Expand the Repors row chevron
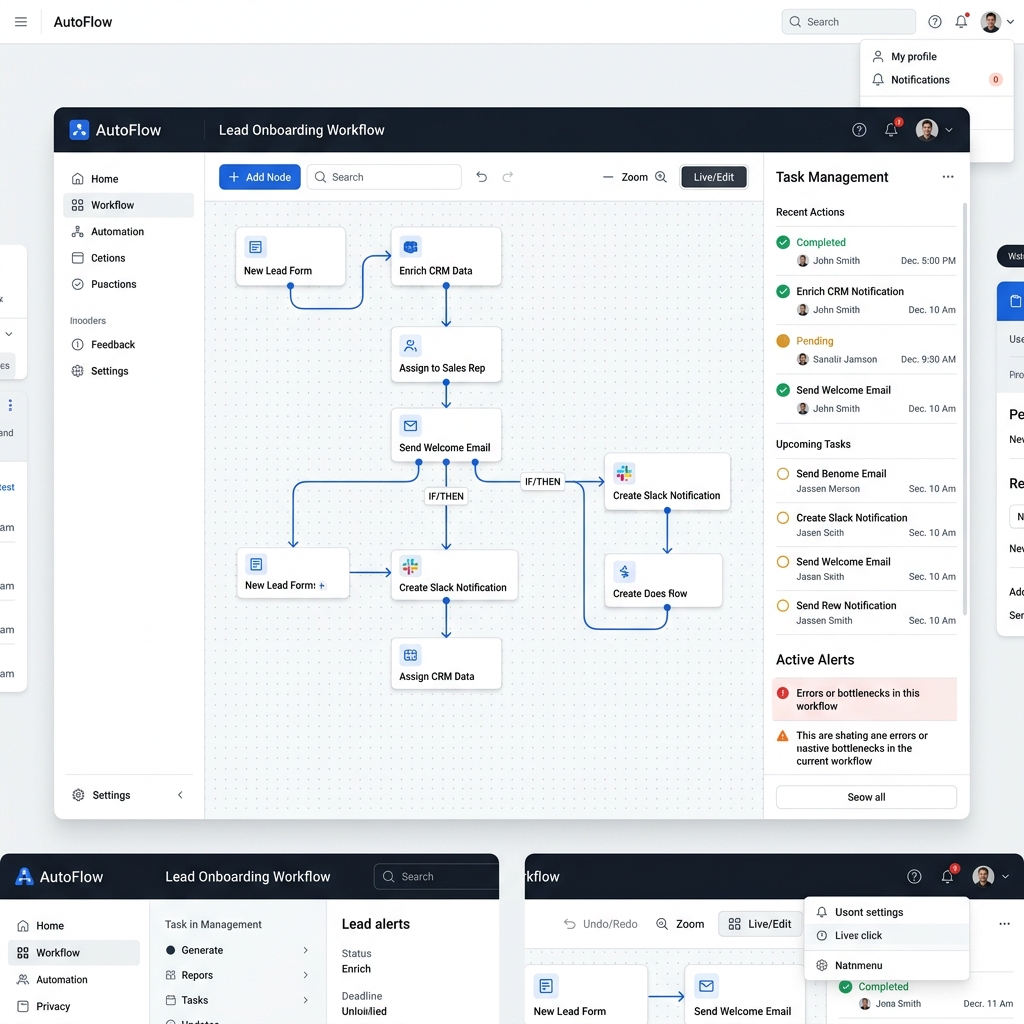Screen dimensions: 1024x1024 point(305,975)
